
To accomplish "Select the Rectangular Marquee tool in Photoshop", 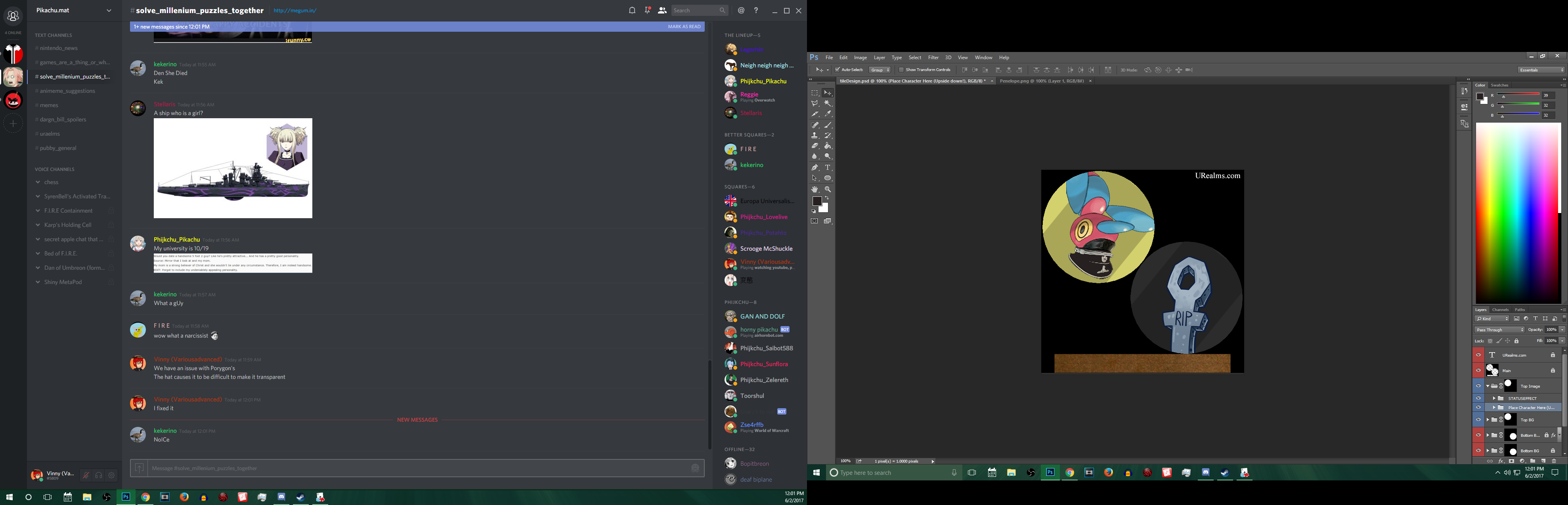I will [x=815, y=92].
